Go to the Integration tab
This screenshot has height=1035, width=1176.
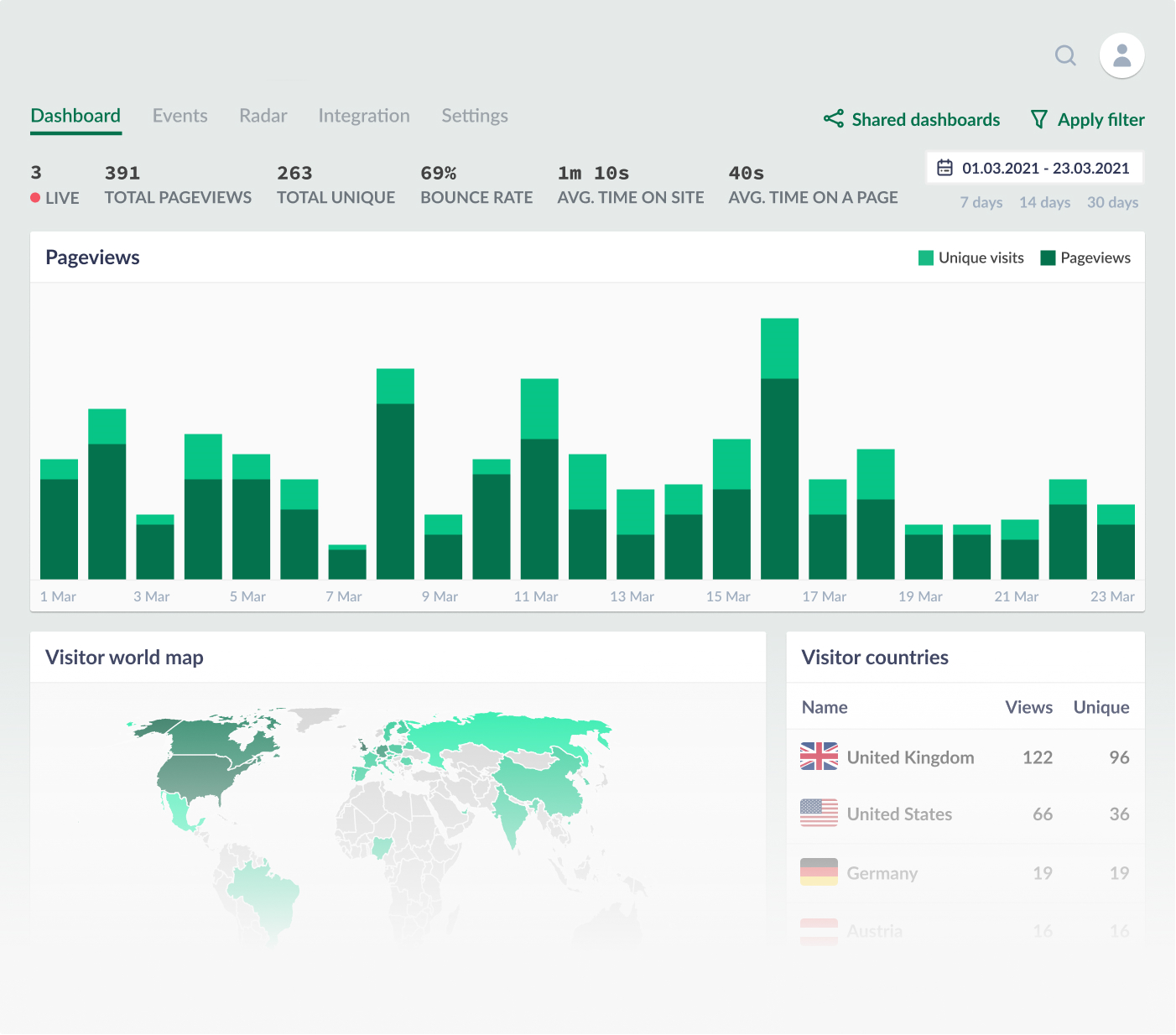(364, 116)
